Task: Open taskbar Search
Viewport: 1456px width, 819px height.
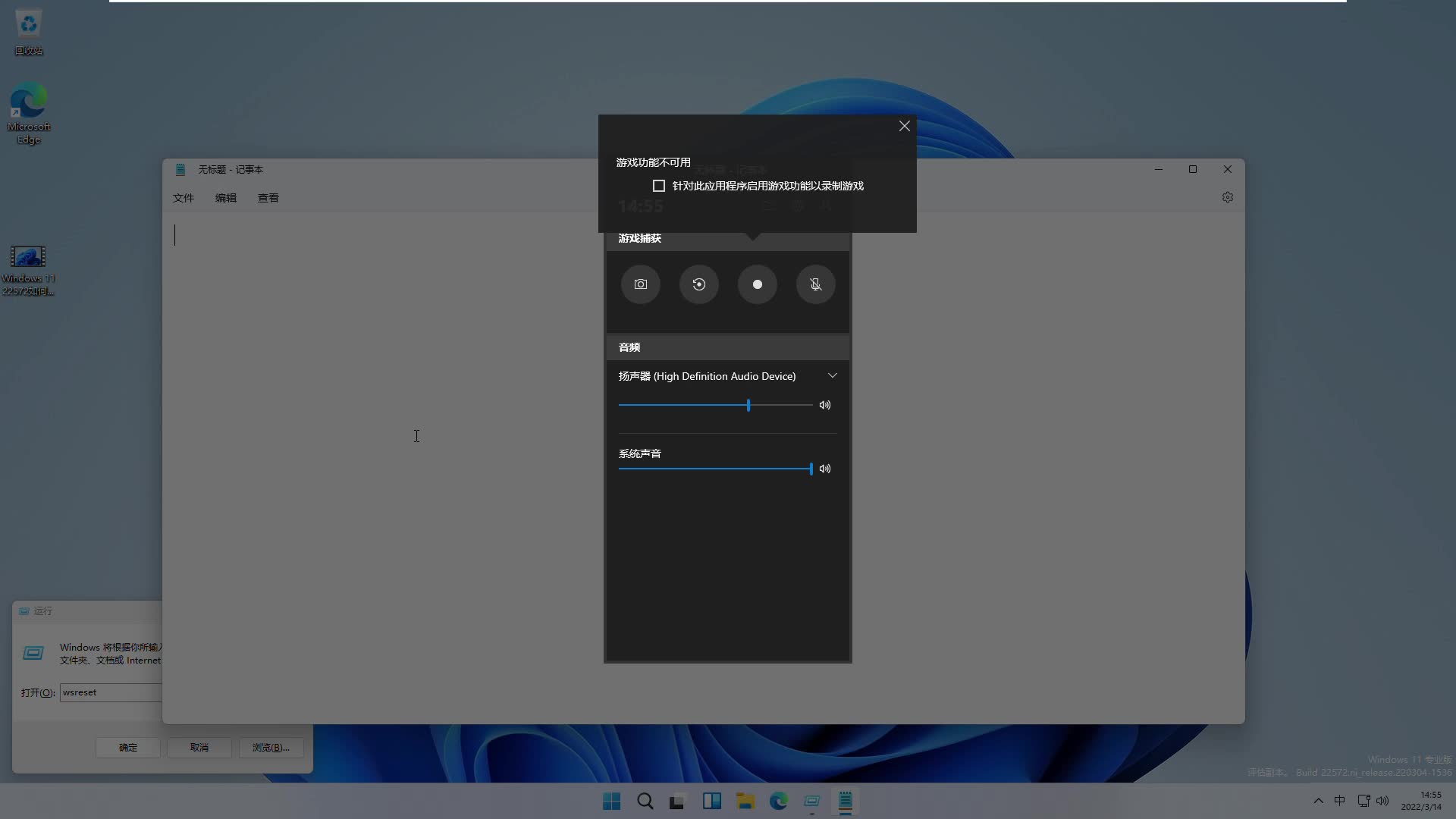Action: 645,802
